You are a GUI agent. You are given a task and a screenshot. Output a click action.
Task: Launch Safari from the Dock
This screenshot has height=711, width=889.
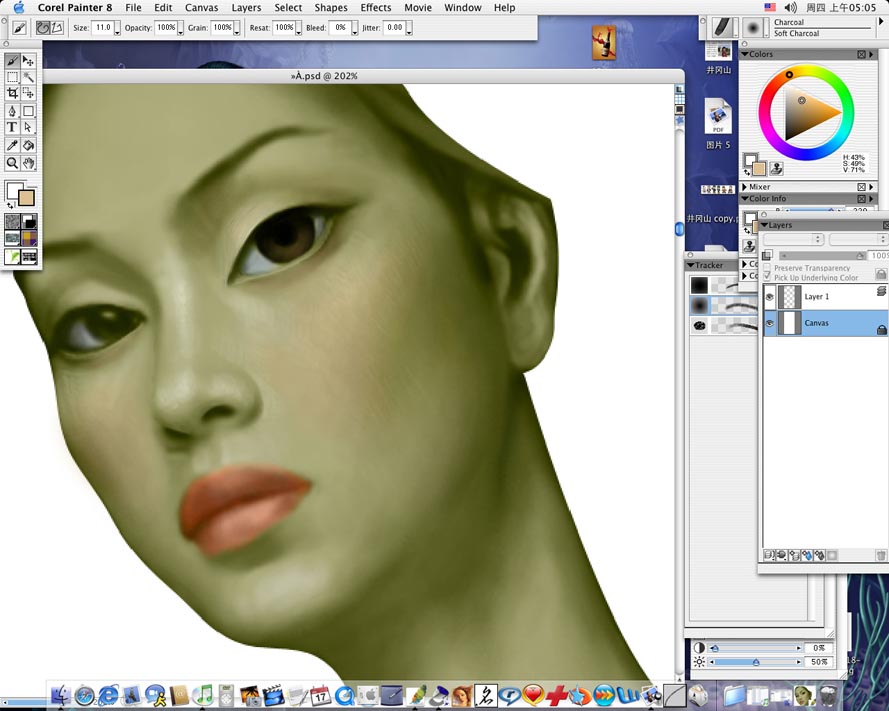(x=84, y=695)
